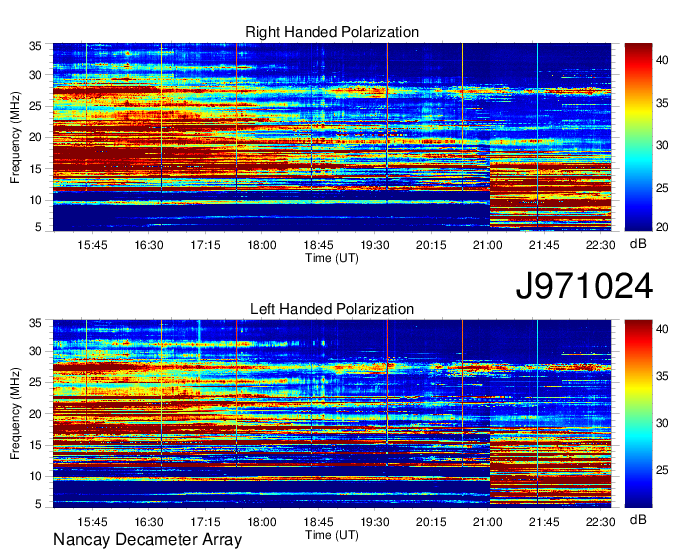Click the 35 dB label on bottom colorbar
This screenshot has height=552, width=680.
(x=662, y=376)
